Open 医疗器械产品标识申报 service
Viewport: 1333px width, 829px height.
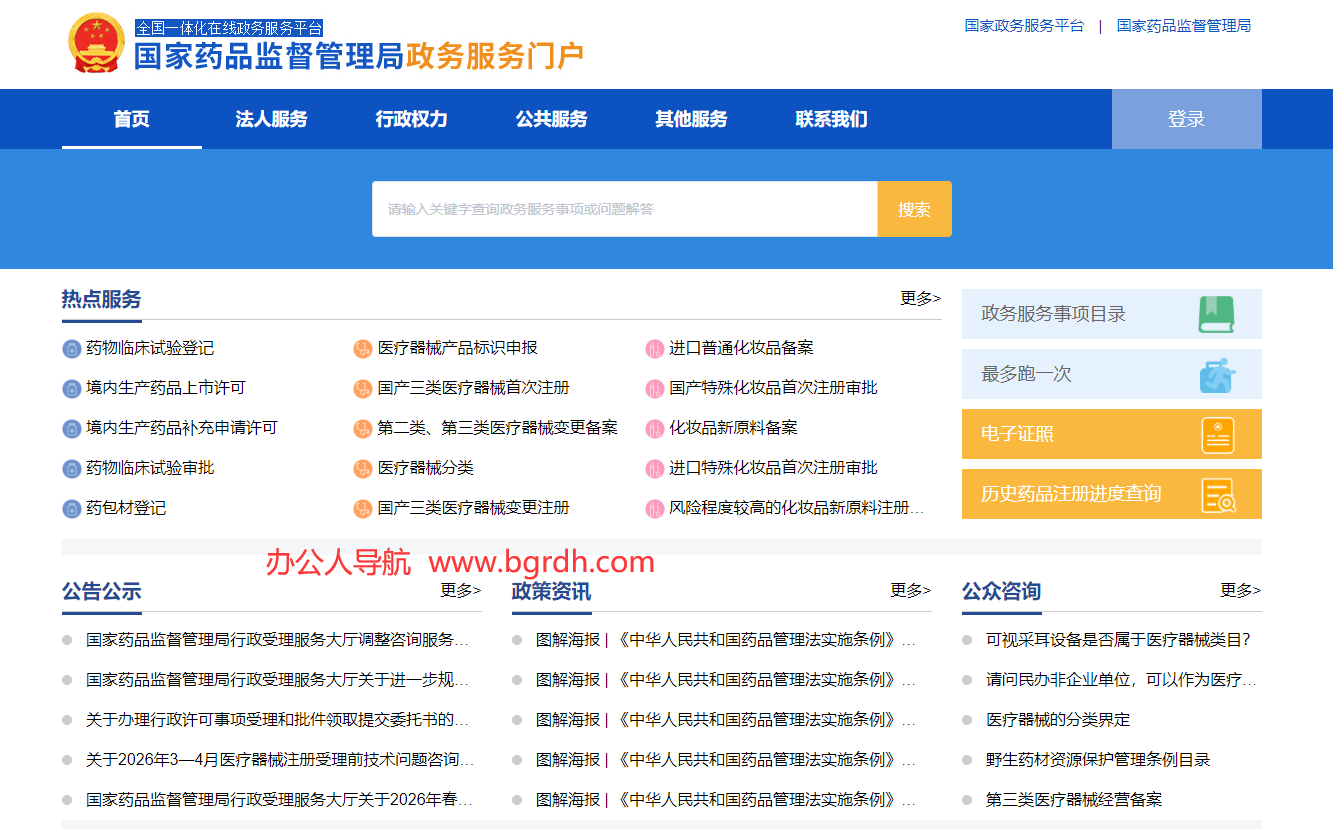458,348
